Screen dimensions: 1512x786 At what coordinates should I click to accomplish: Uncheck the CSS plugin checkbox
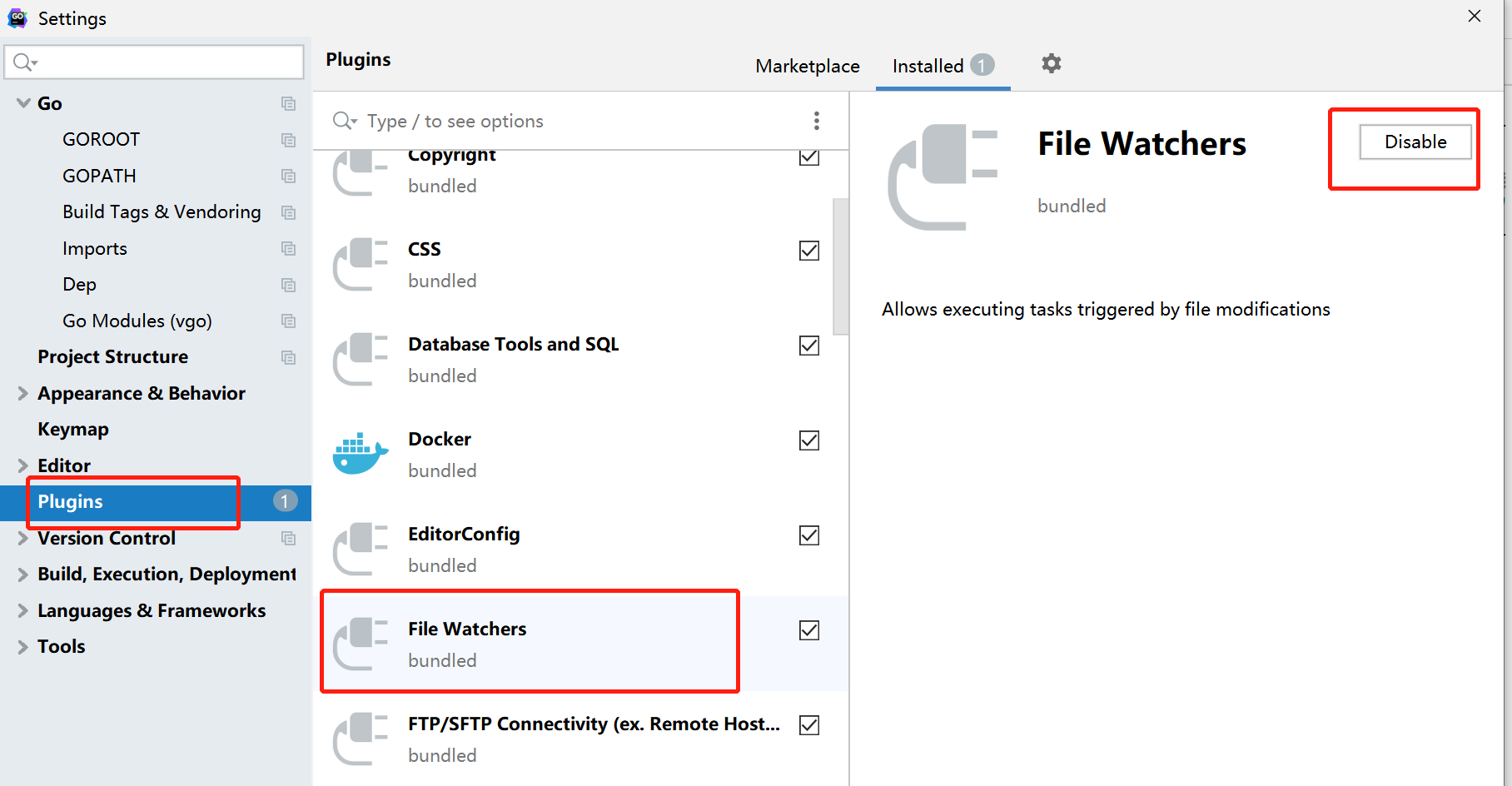(x=809, y=251)
